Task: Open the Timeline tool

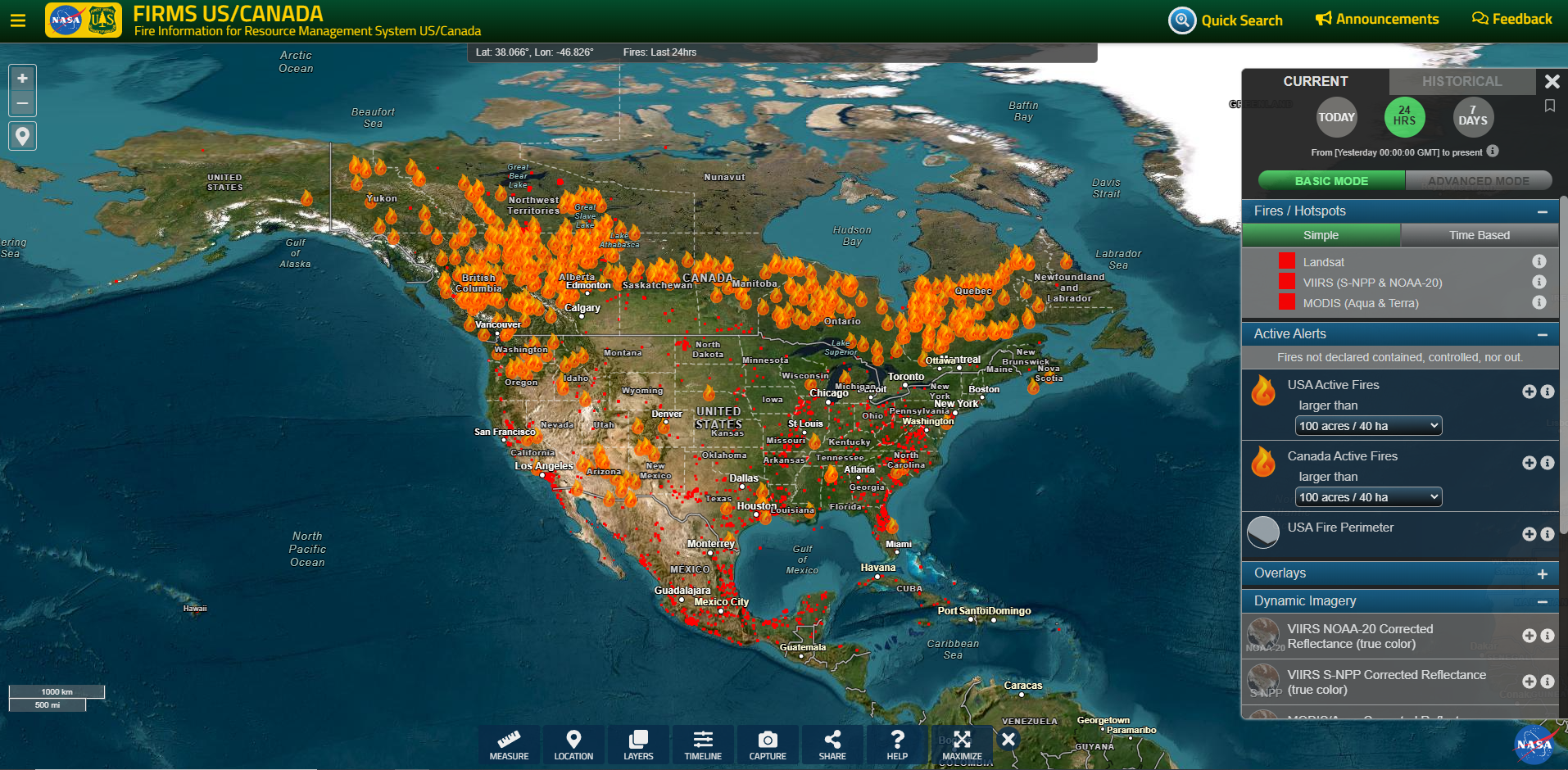Action: tap(703, 745)
